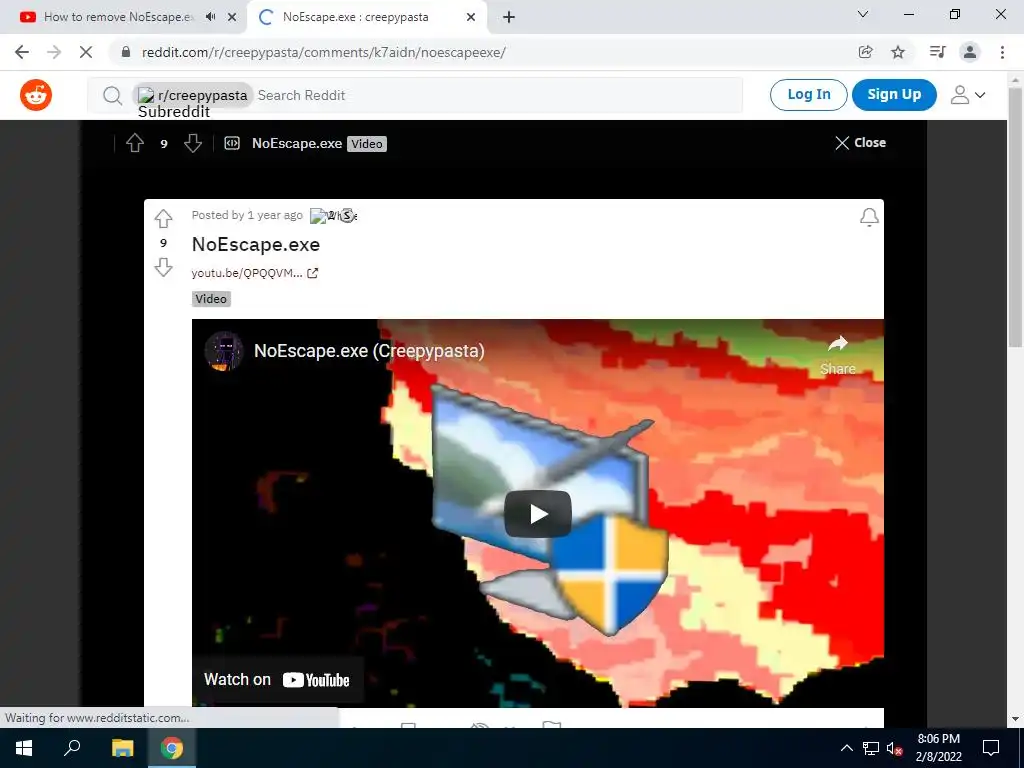Downvote the post in the black header bar

pos(193,143)
